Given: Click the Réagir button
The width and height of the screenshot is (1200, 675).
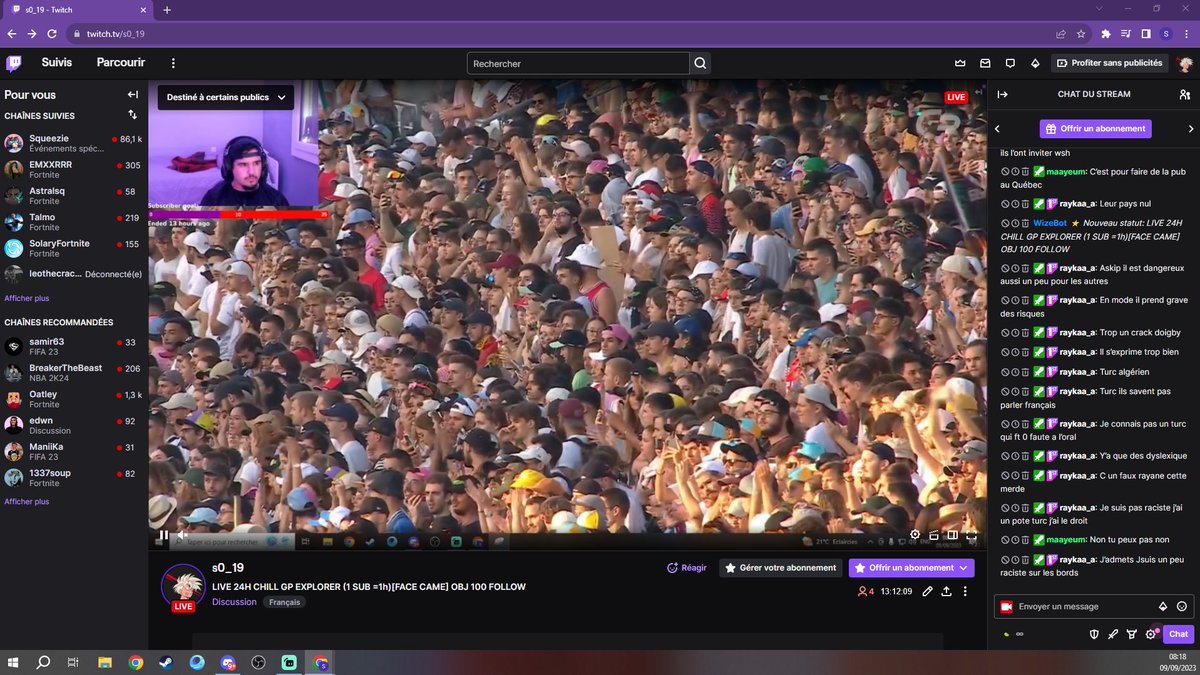Looking at the screenshot, I should [687, 568].
